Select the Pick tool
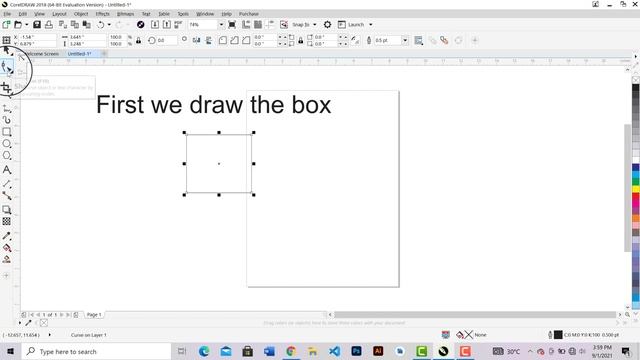 (x=7, y=51)
